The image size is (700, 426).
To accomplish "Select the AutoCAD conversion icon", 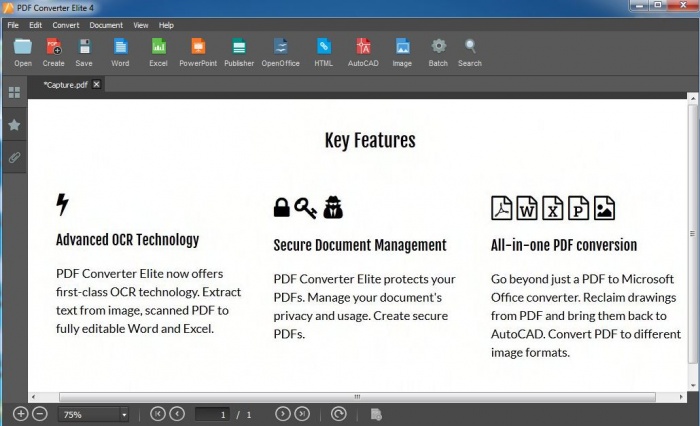I will pyautogui.click(x=363, y=52).
